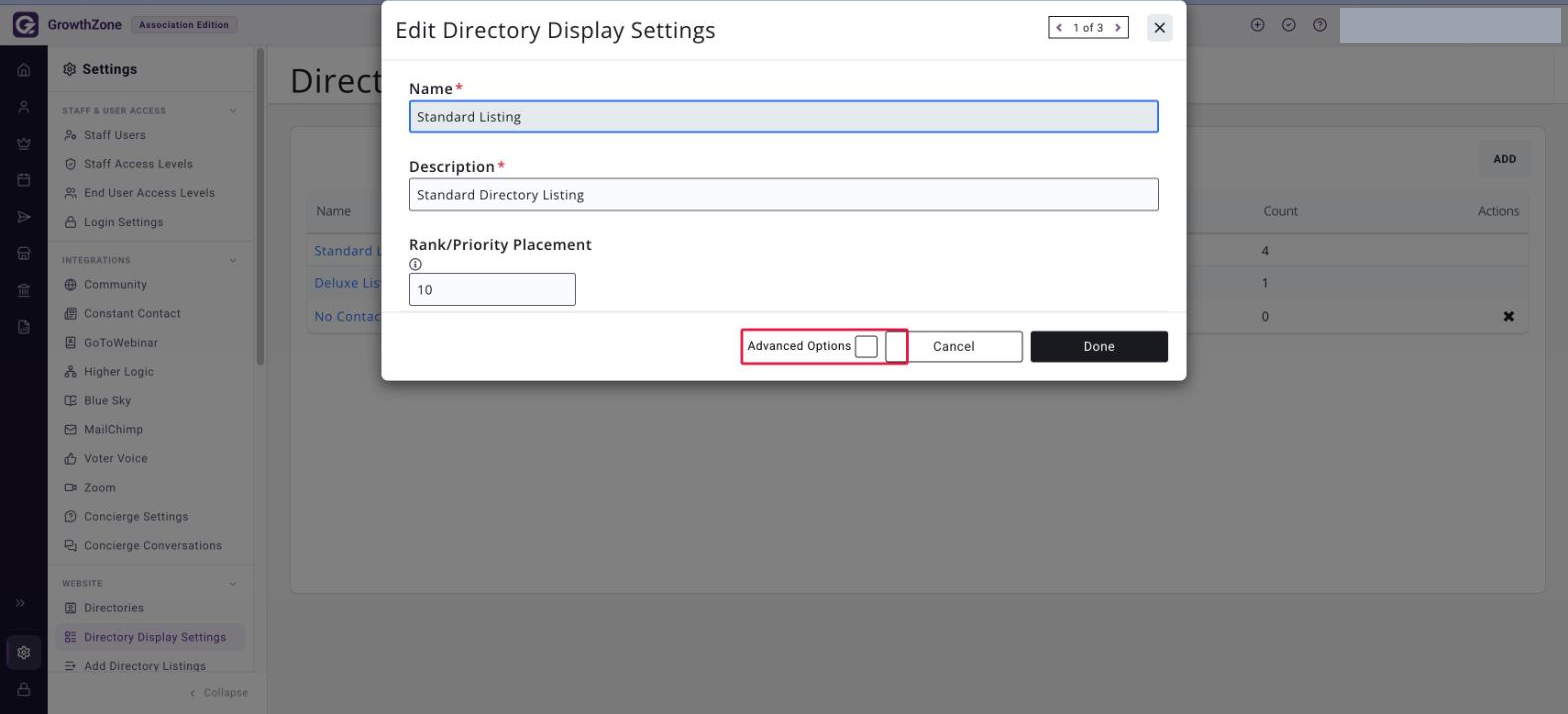Click the Rank/Priority Placement info icon
The width and height of the screenshot is (1568, 714).
415,264
